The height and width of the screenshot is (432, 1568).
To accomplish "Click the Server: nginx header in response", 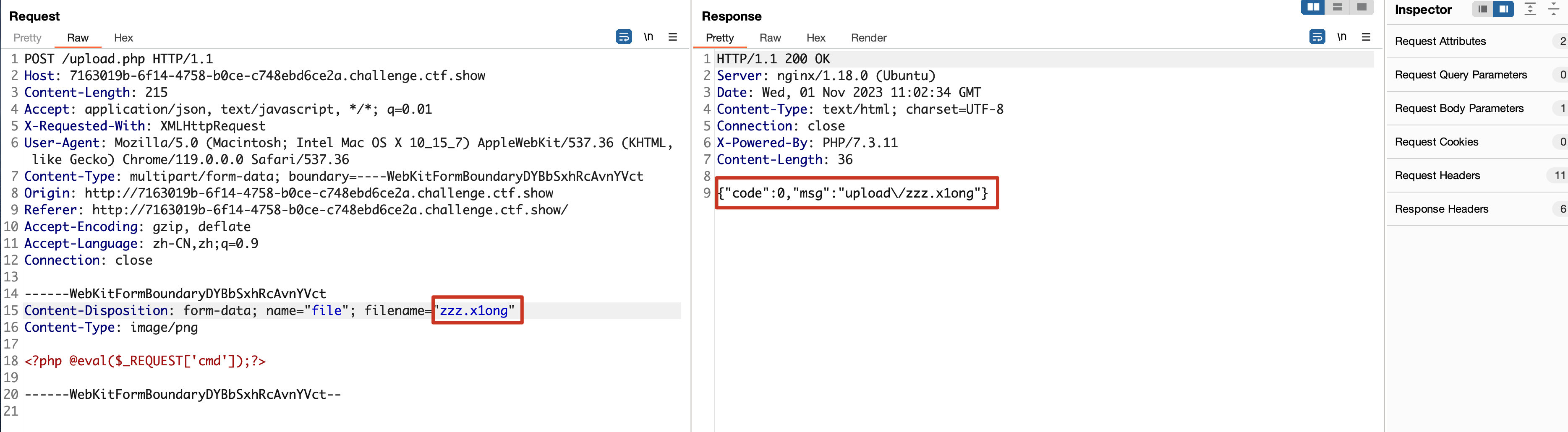I will pyautogui.click(x=826, y=76).
